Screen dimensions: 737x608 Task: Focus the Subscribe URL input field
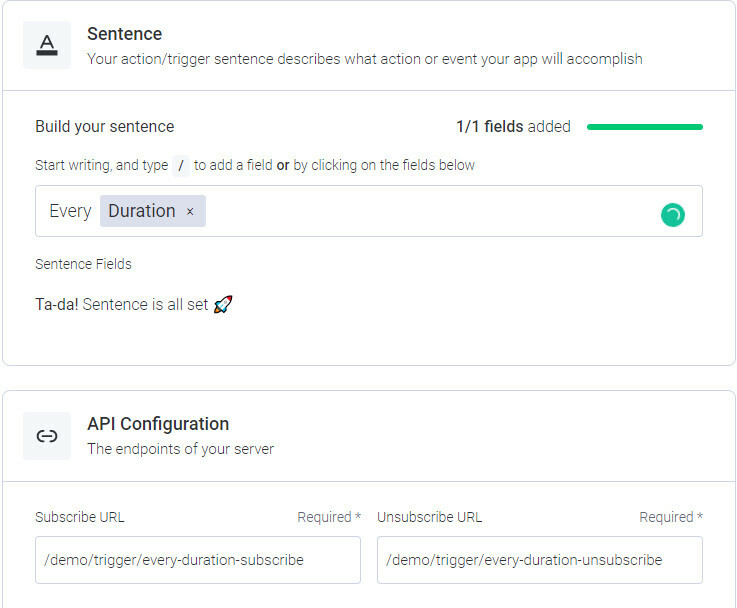(x=198, y=560)
